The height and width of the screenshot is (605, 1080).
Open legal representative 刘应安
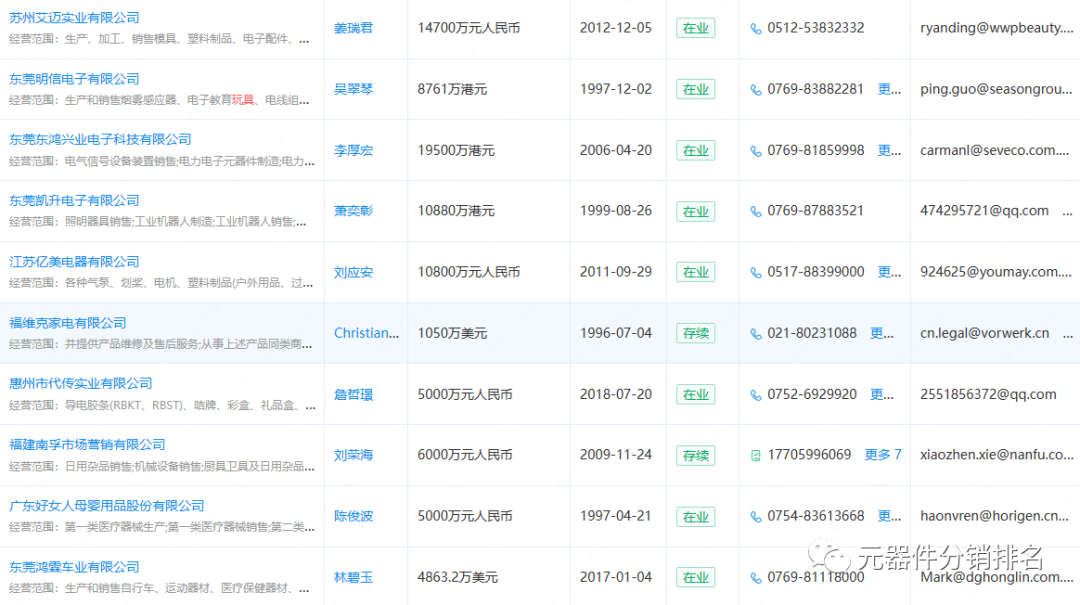[x=353, y=272]
